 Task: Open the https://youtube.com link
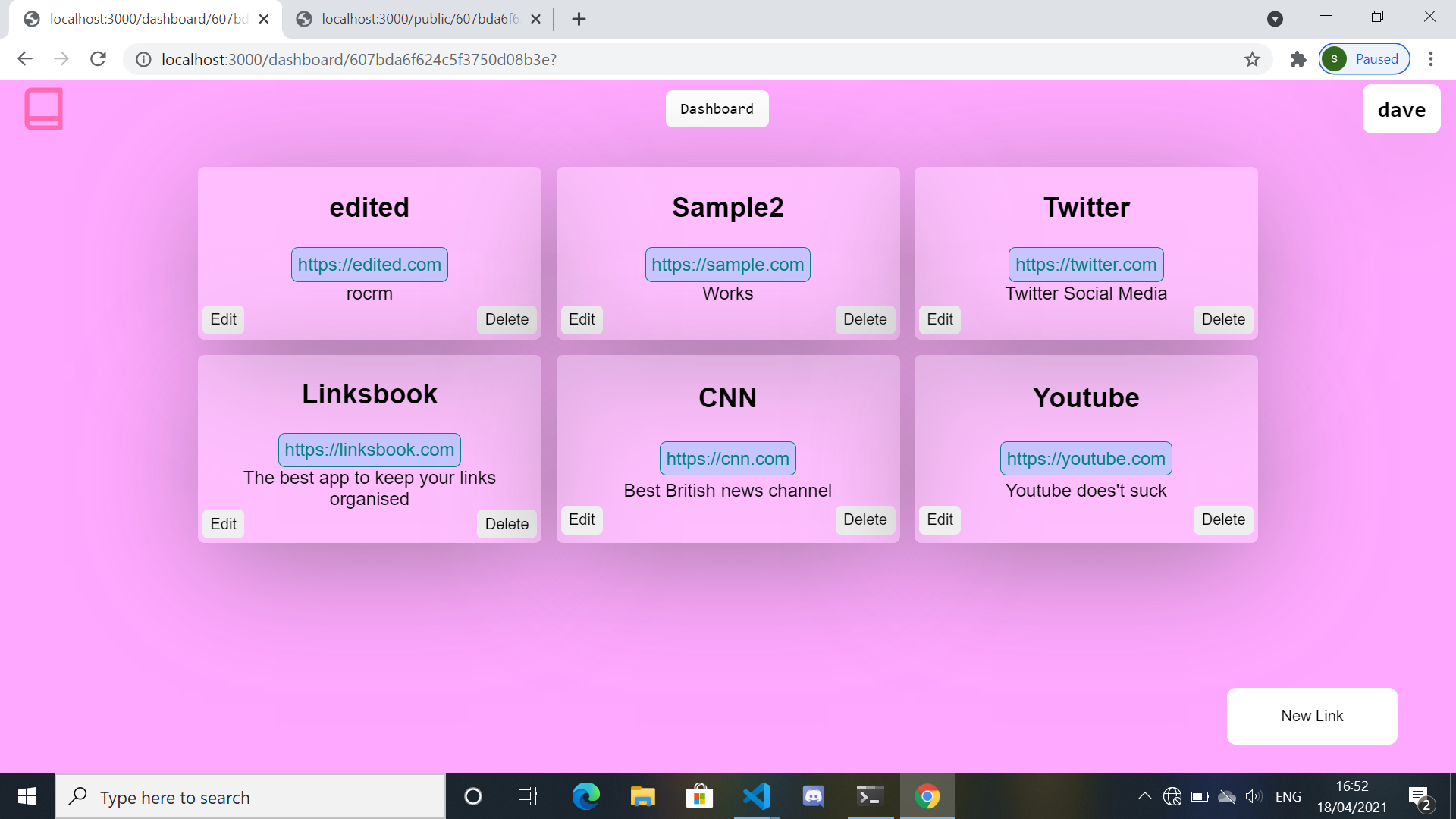coord(1086,459)
